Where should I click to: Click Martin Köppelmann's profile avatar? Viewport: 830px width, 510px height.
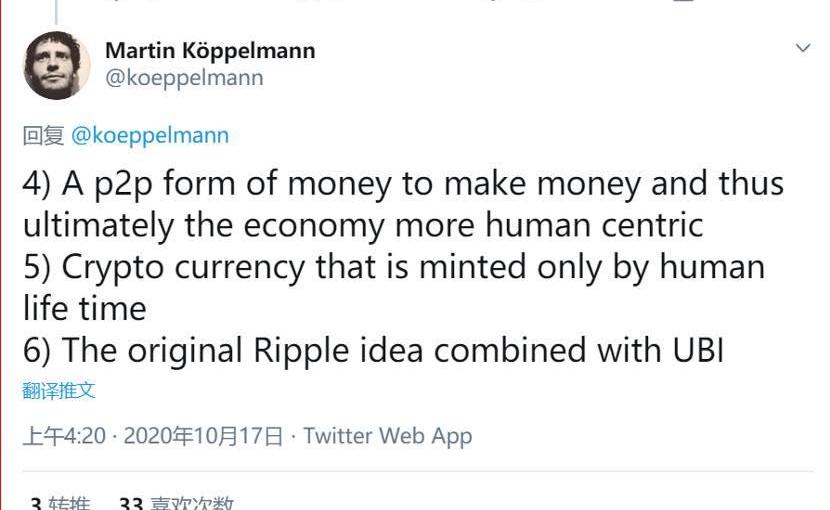(x=57, y=66)
